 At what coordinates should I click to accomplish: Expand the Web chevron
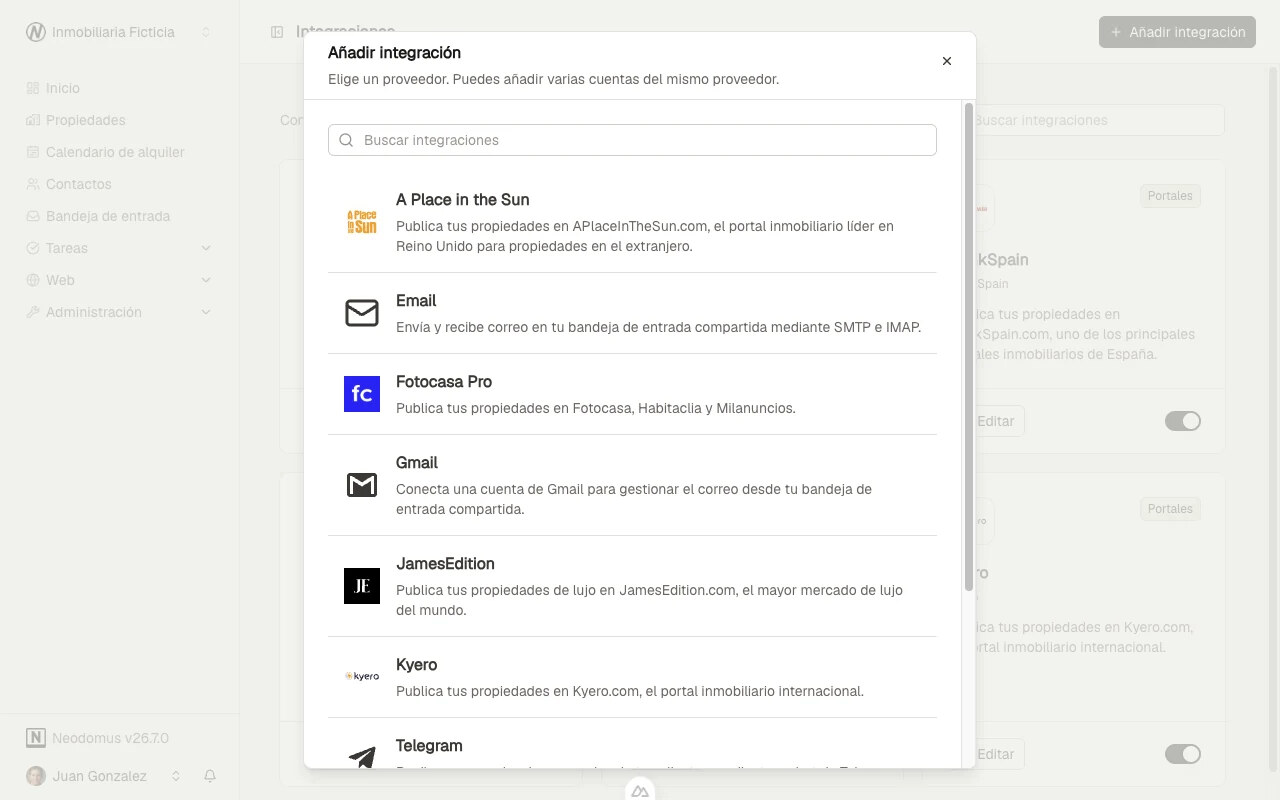[x=206, y=280]
